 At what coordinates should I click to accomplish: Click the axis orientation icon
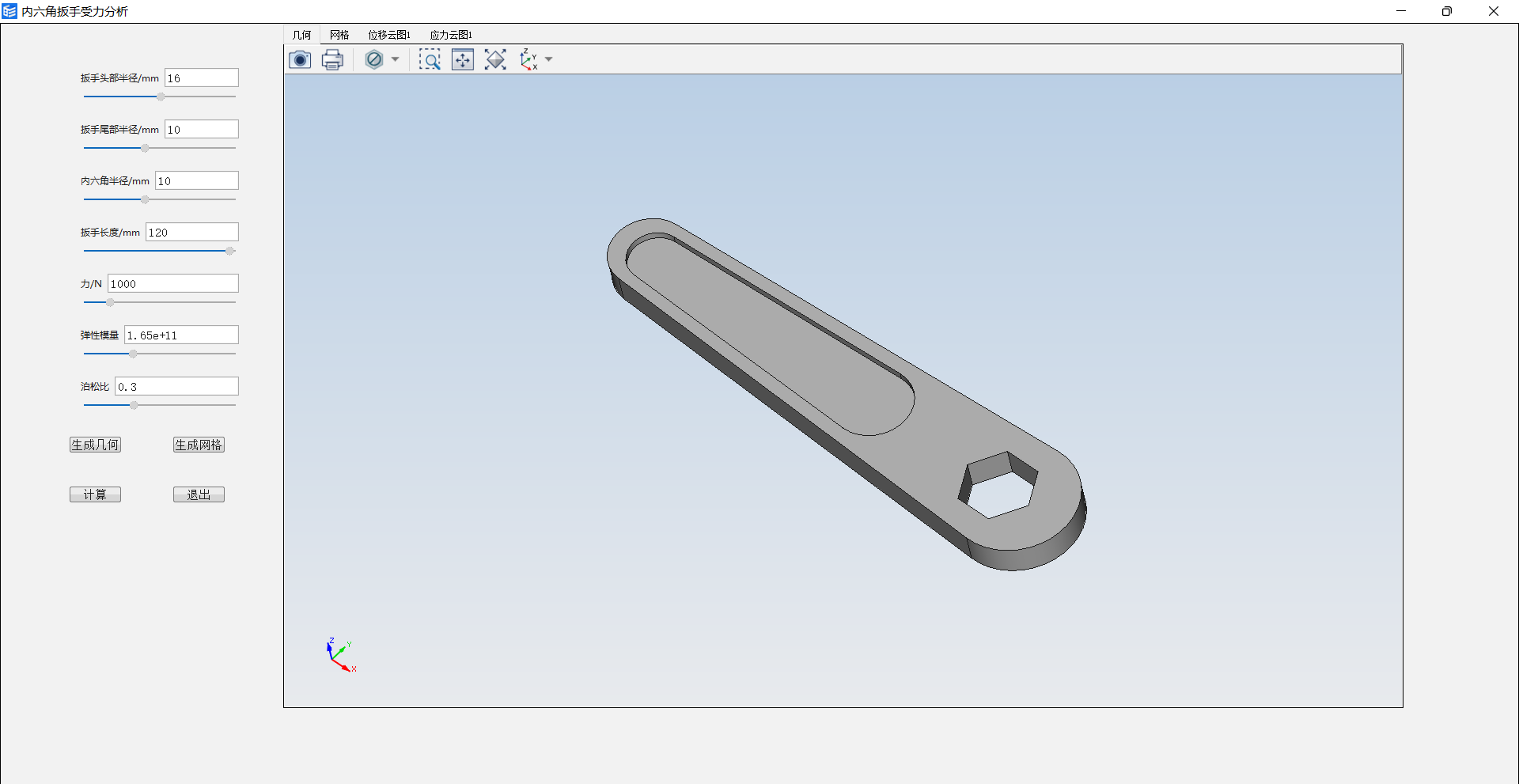(x=528, y=59)
